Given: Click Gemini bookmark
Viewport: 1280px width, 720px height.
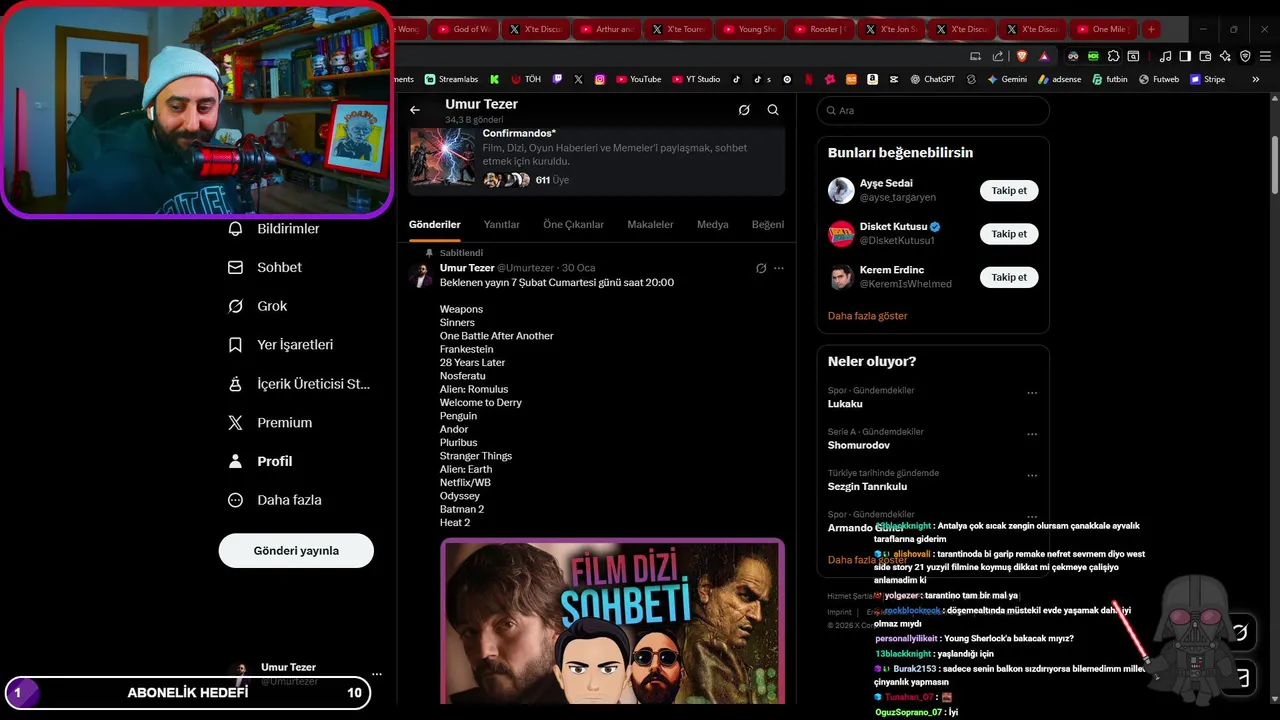Looking at the screenshot, I should click(x=1007, y=79).
